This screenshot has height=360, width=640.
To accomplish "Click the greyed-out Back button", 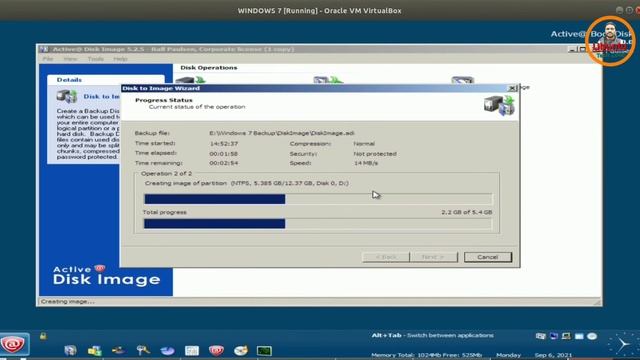I will pos(386,257).
